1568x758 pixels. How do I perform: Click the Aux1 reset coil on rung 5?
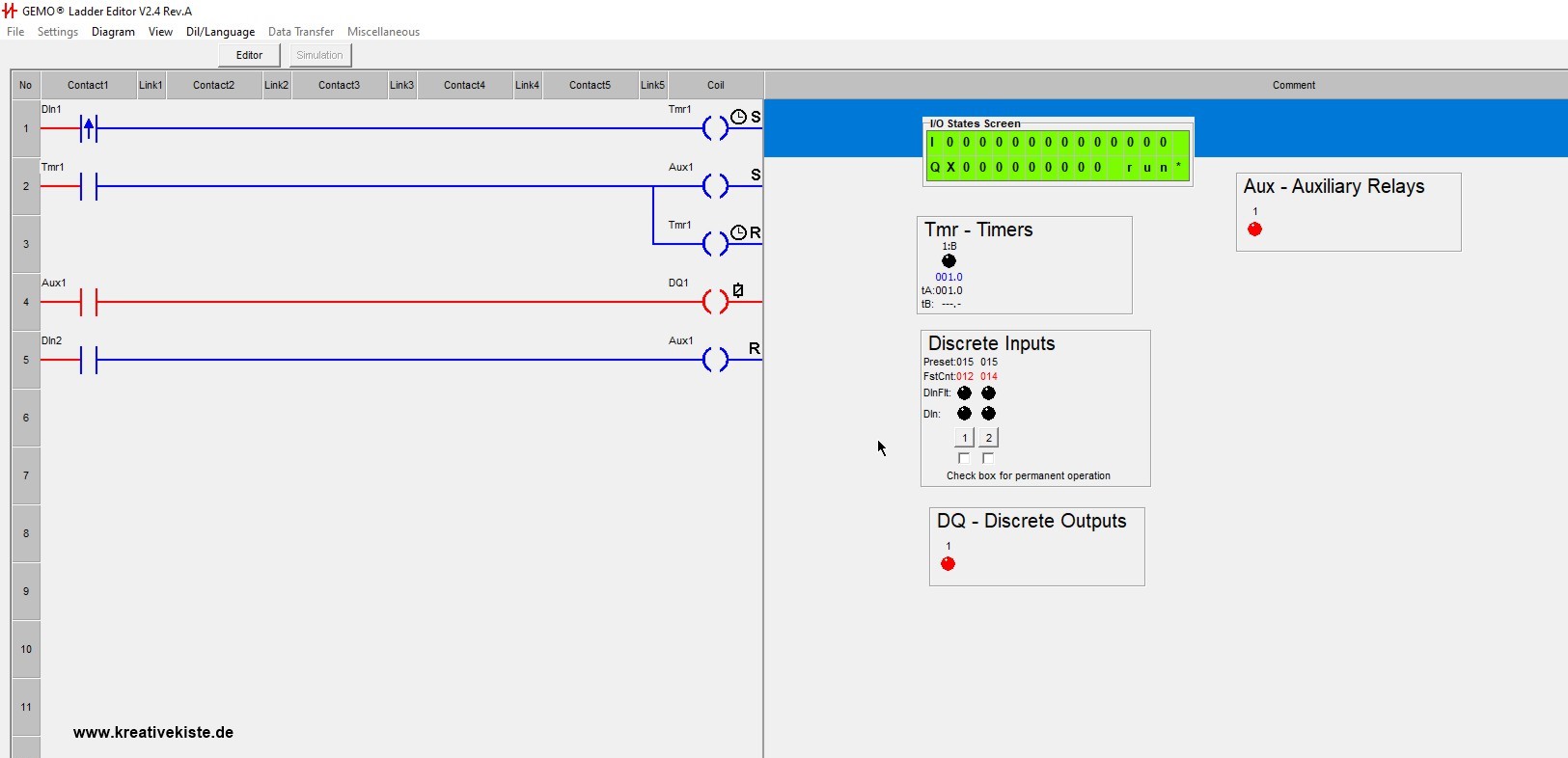click(x=715, y=360)
